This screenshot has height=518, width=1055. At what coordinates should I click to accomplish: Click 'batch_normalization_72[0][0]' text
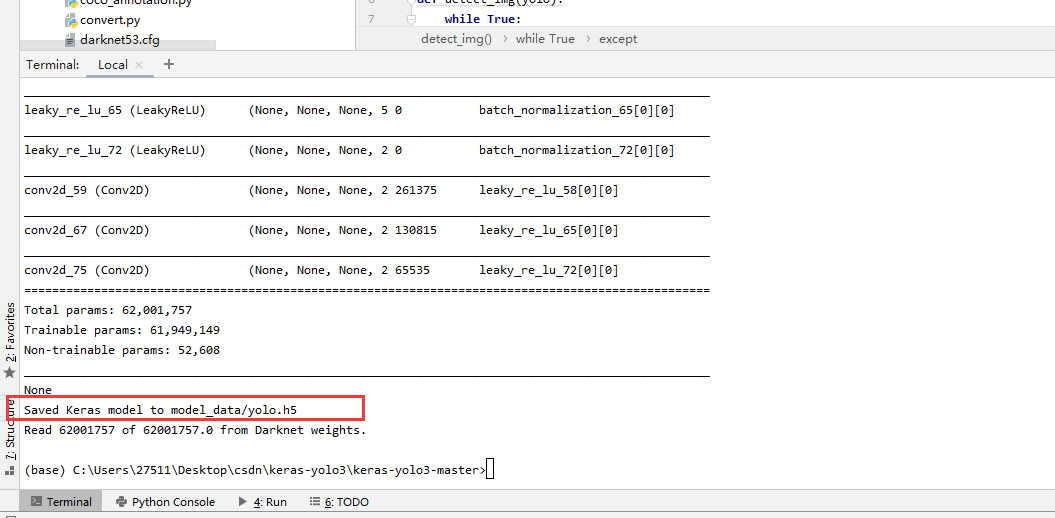(577, 150)
